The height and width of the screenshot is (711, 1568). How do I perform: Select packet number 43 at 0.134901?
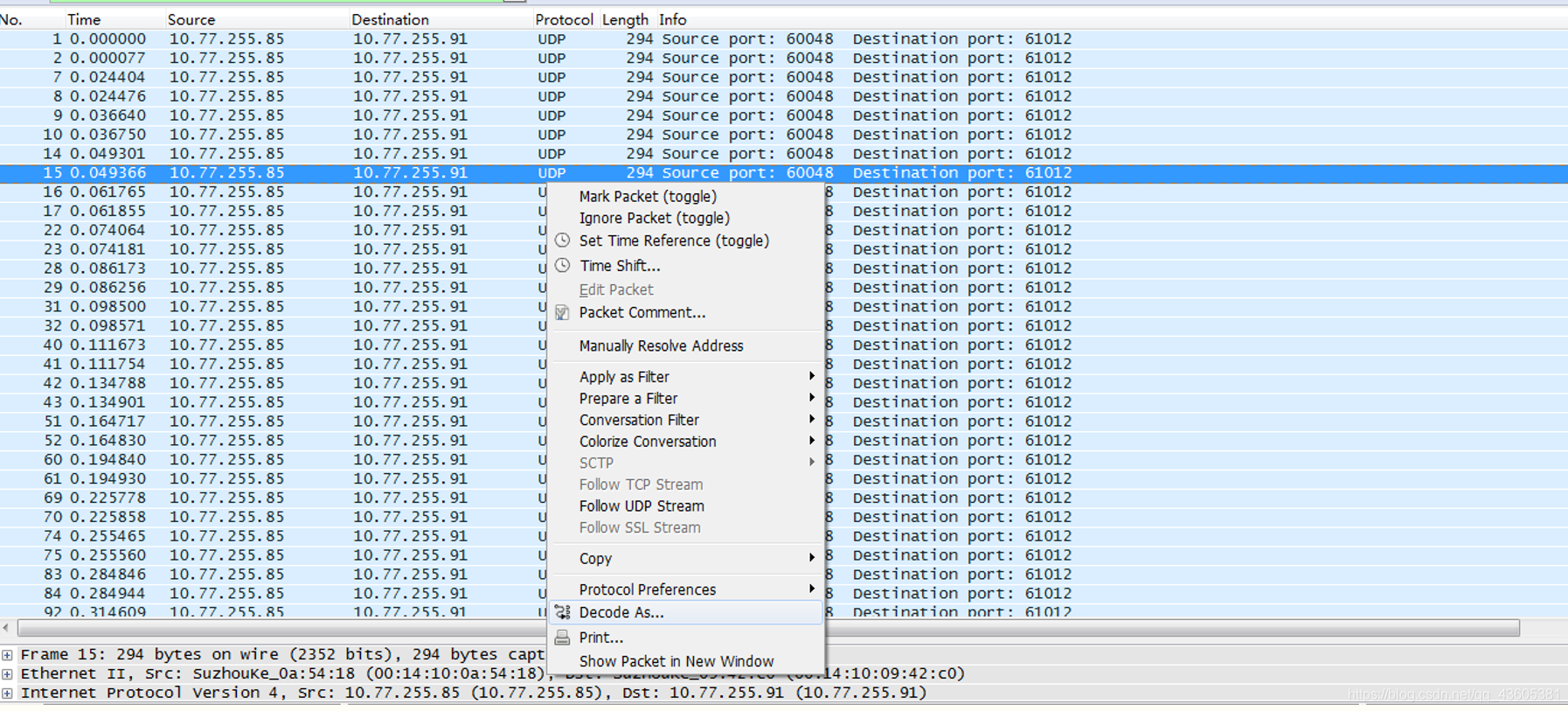(x=271, y=402)
